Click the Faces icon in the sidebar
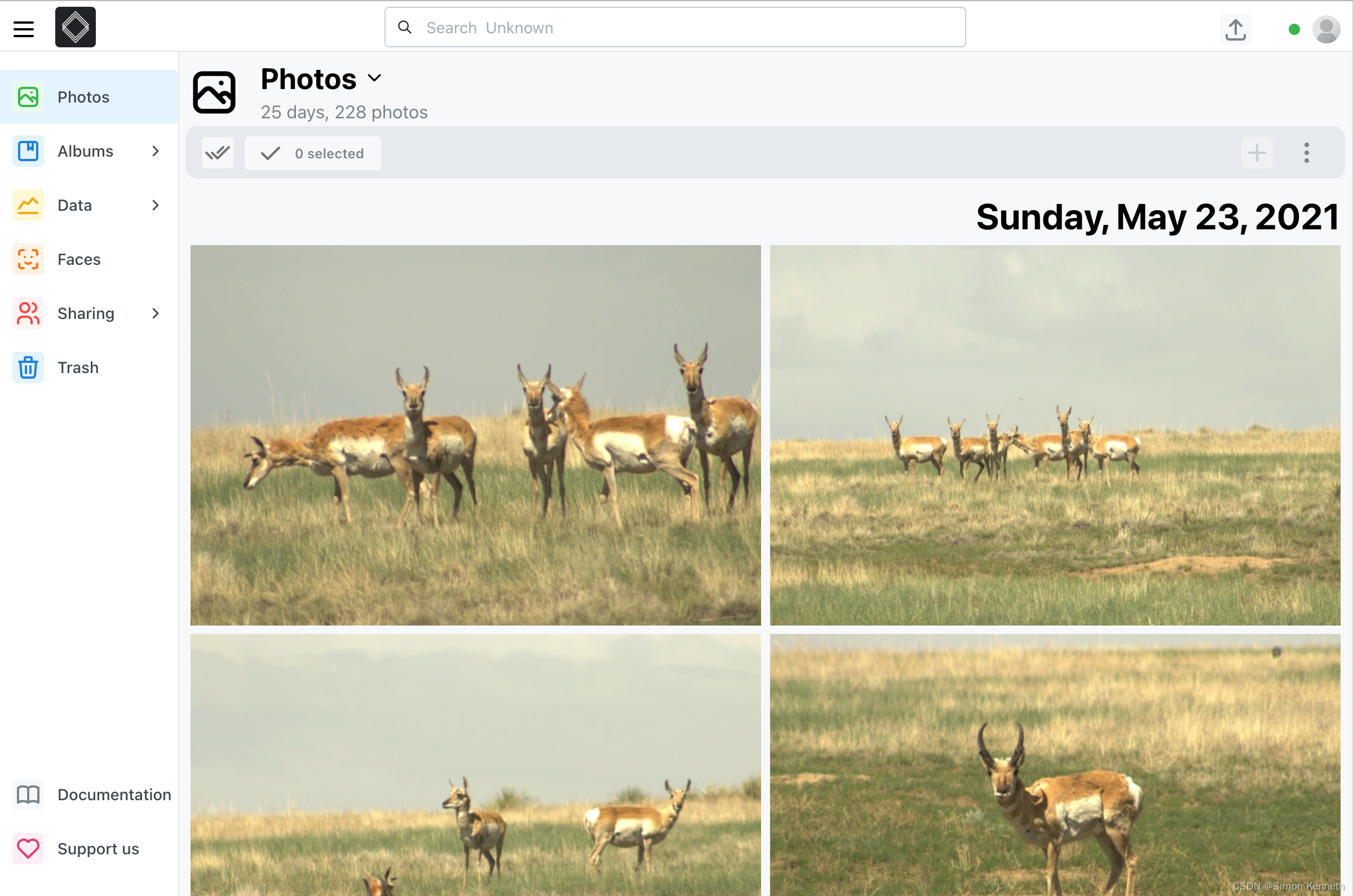This screenshot has height=896, width=1353. [28, 259]
